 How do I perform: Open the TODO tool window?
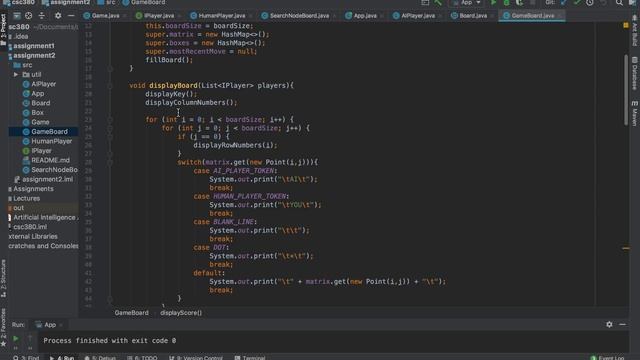(142, 358)
